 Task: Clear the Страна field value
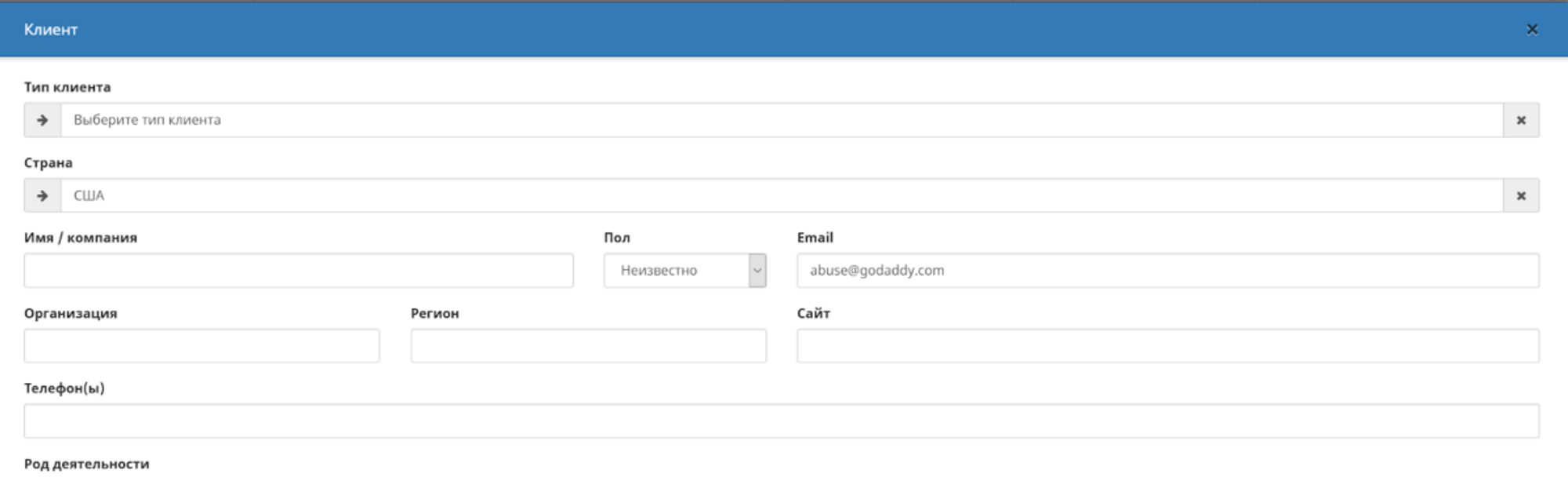pyautogui.click(x=1521, y=195)
